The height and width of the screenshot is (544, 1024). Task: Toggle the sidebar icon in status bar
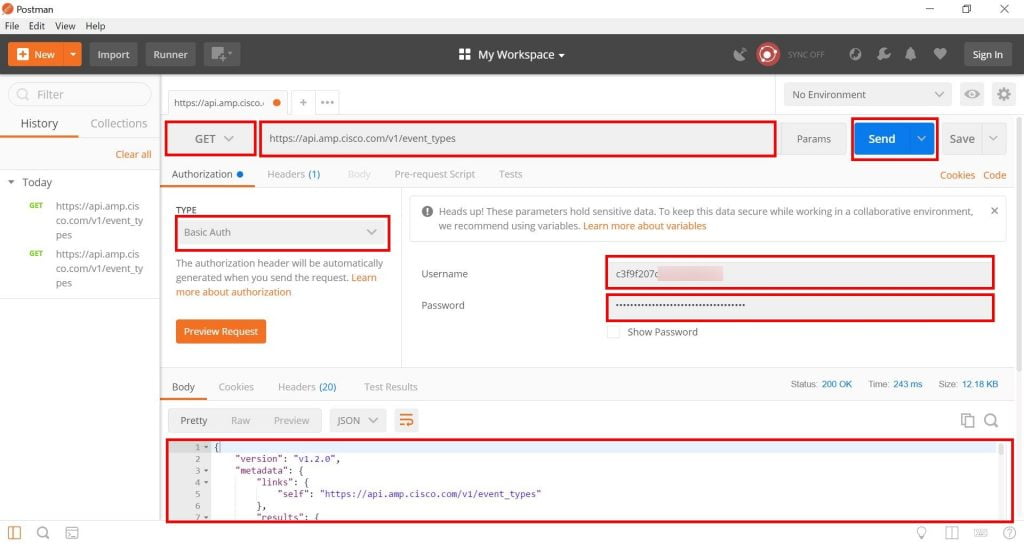[14, 533]
